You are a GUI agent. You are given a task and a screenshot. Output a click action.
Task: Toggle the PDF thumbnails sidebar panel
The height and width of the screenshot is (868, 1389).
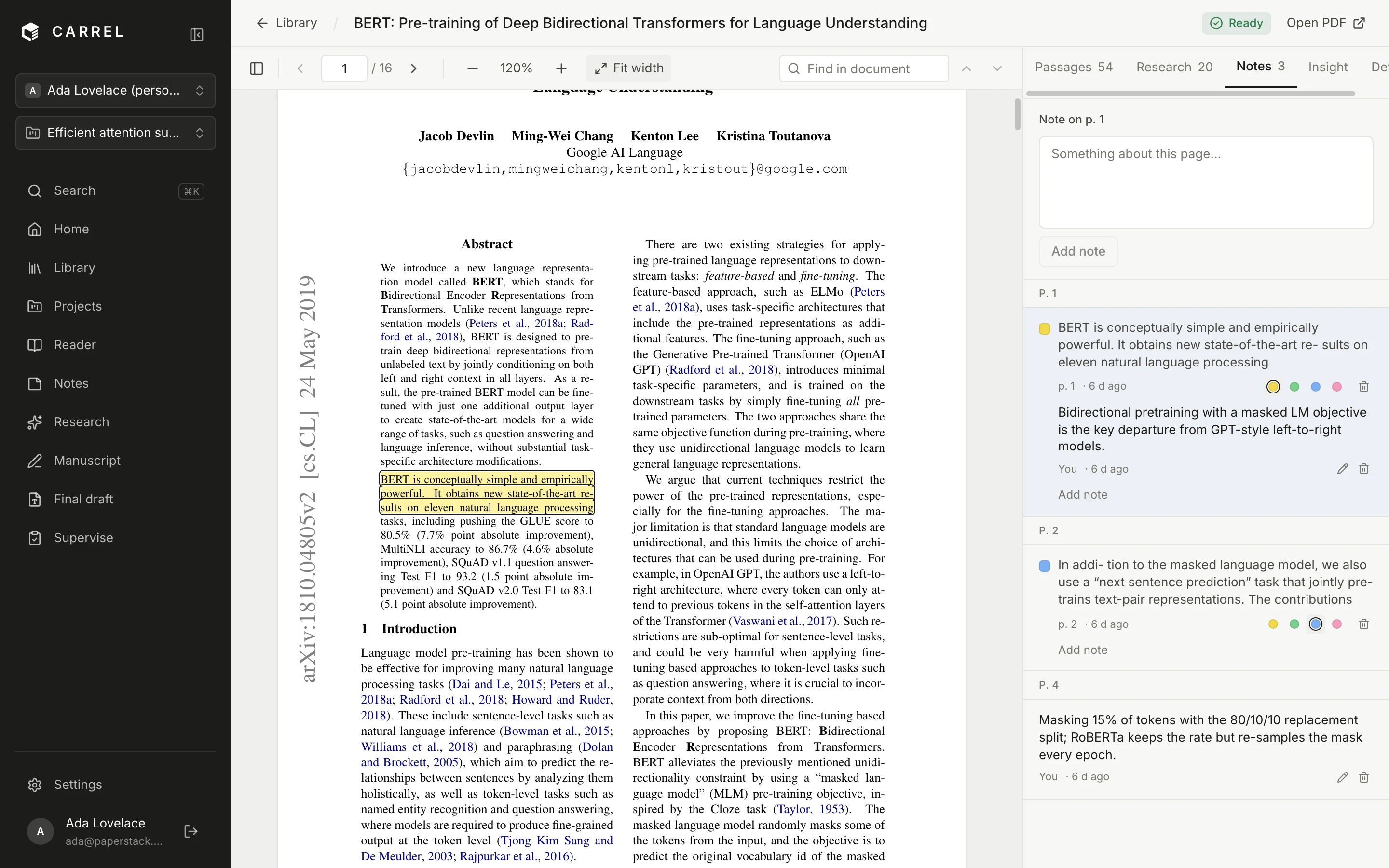pyautogui.click(x=257, y=68)
